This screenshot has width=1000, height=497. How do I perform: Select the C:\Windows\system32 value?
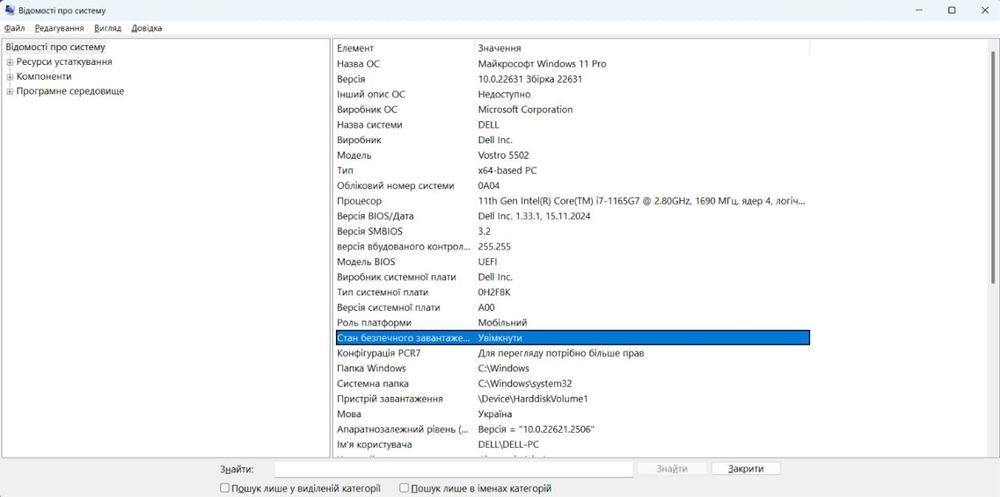525,383
